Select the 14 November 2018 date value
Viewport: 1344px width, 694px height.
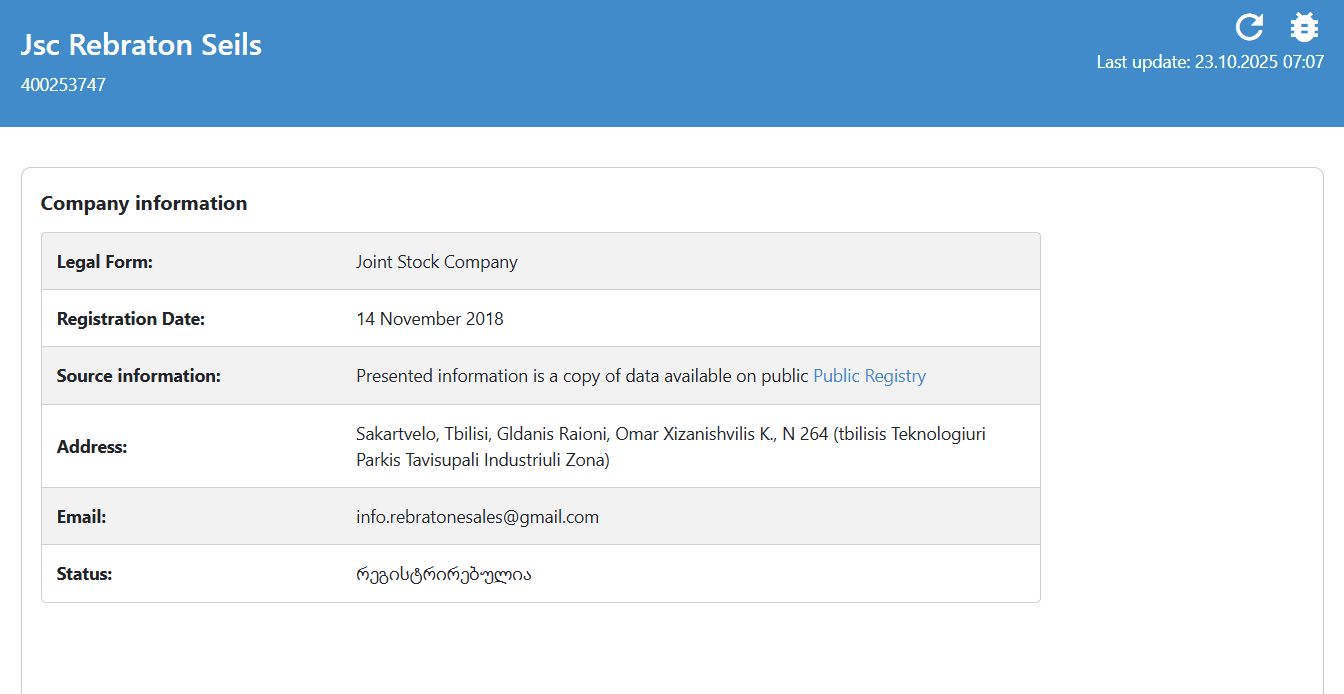point(430,319)
